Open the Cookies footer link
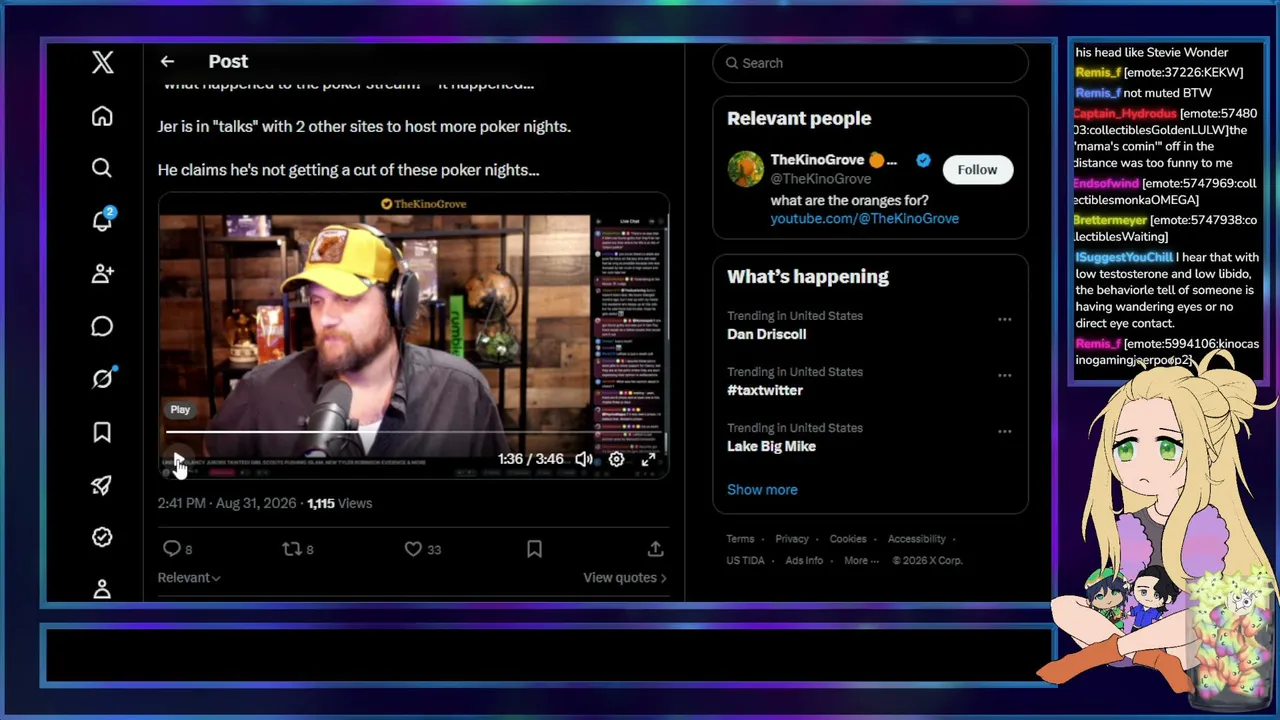Viewport: 1280px width, 720px height. pyautogui.click(x=848, y=539)
